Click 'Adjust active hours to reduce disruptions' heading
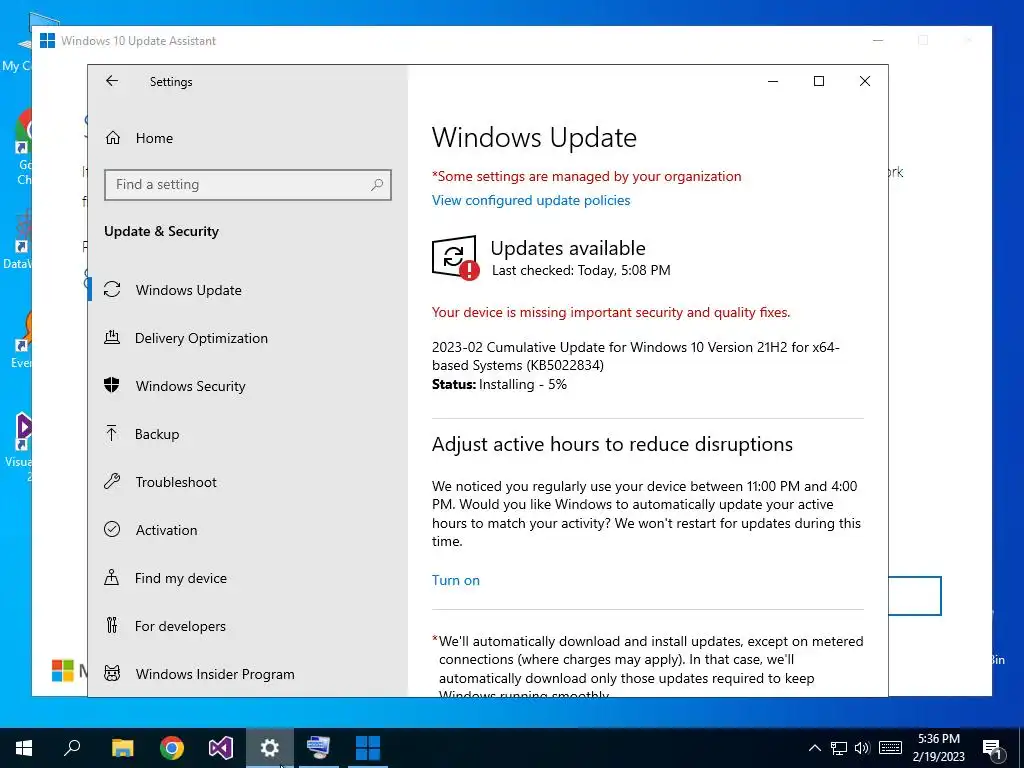This screenshot has width=1024, height=768. (612, 444)
